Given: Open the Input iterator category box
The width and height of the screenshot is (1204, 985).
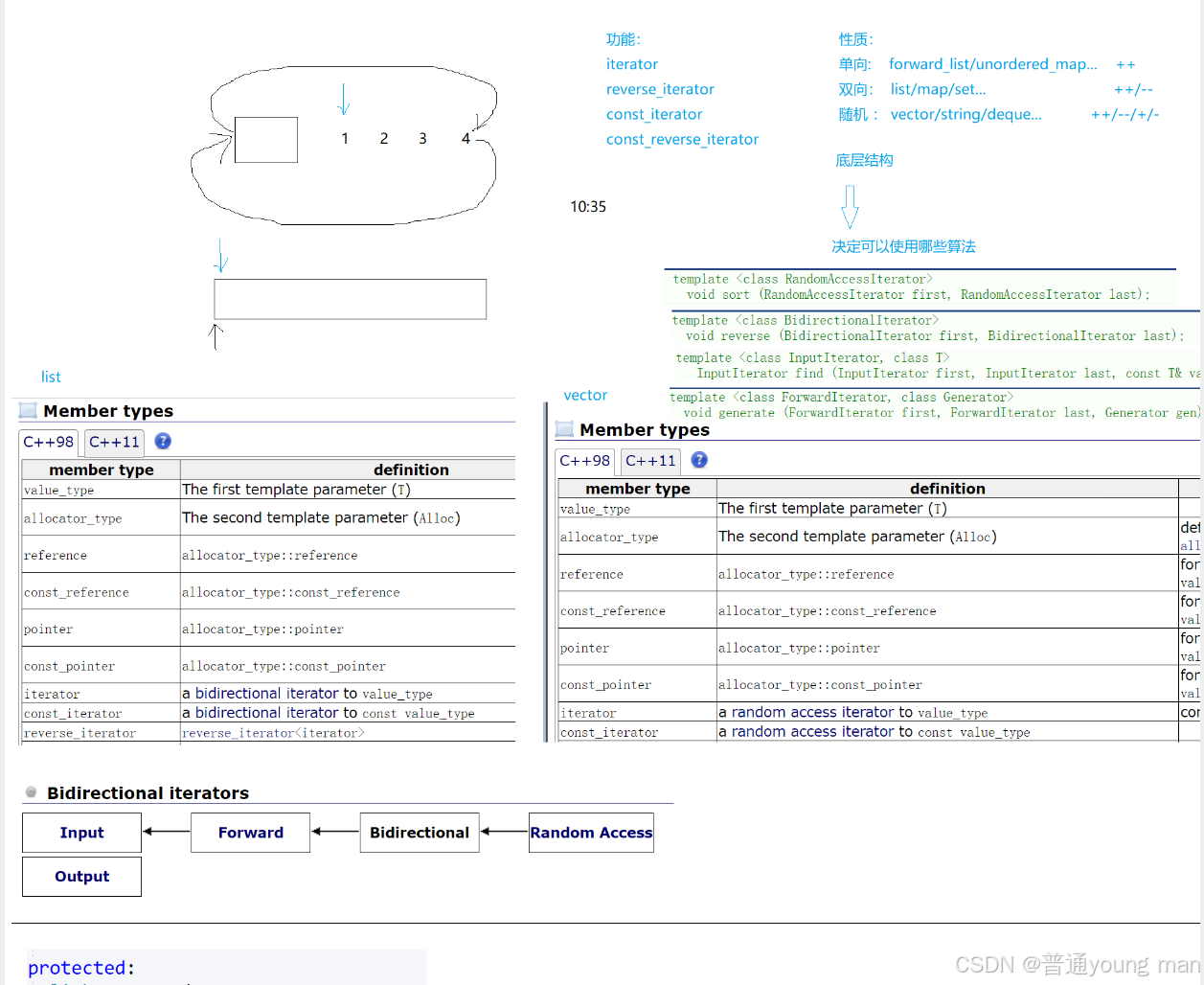Looking at the screenshot, I should [x=81, y=833].
